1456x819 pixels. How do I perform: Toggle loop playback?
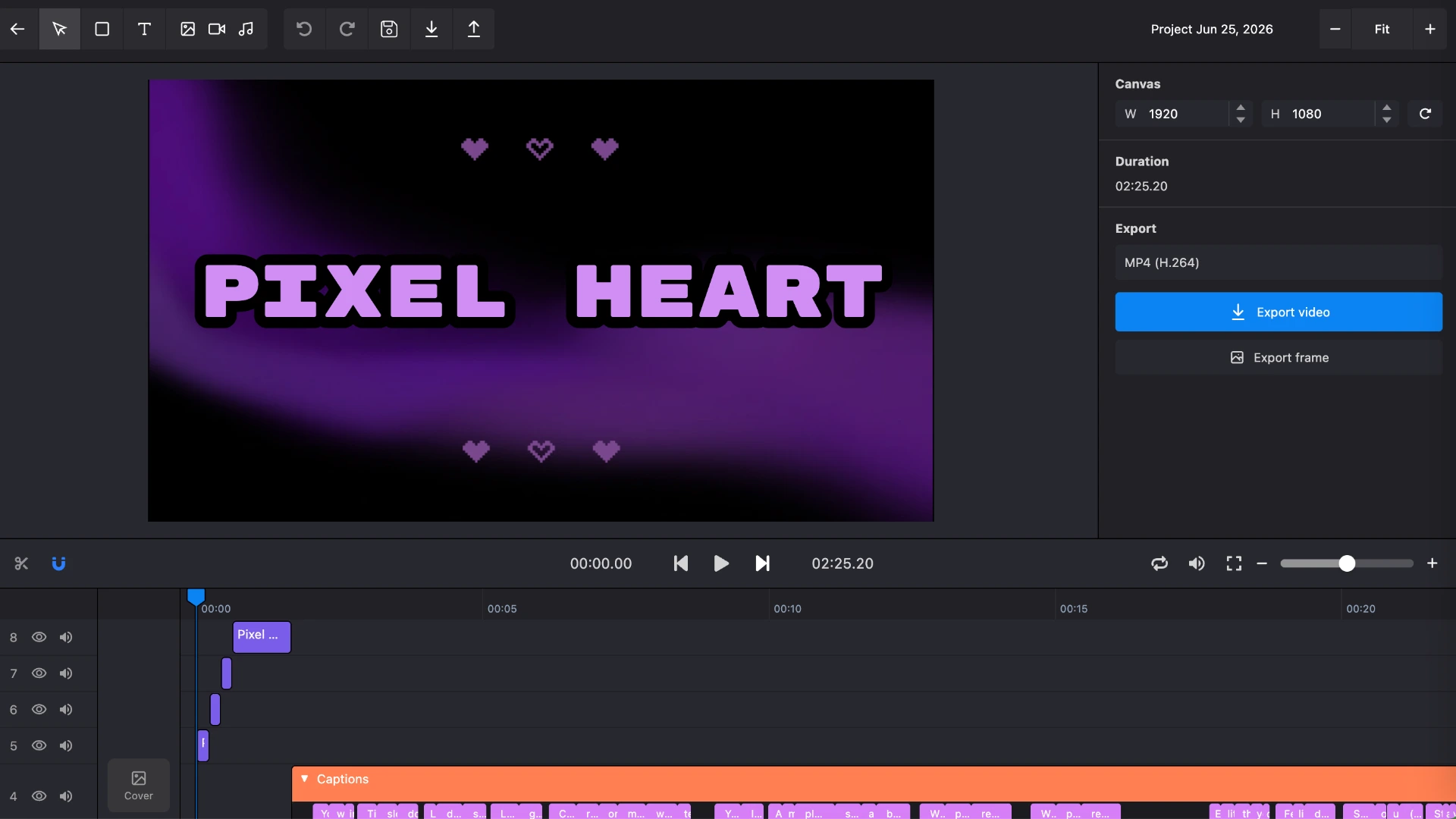1159,563
